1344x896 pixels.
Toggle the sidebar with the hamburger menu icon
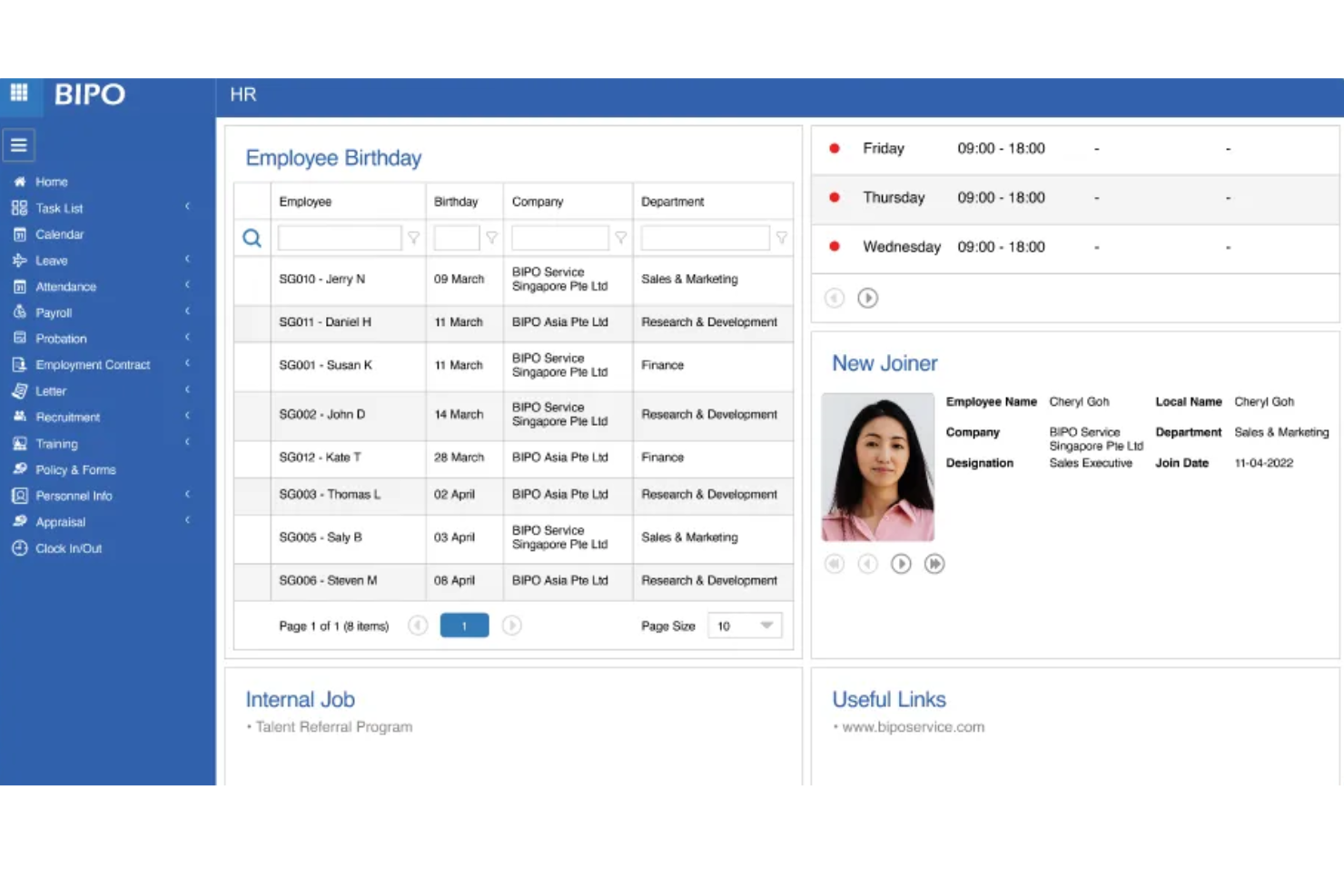tap(19, 143)
